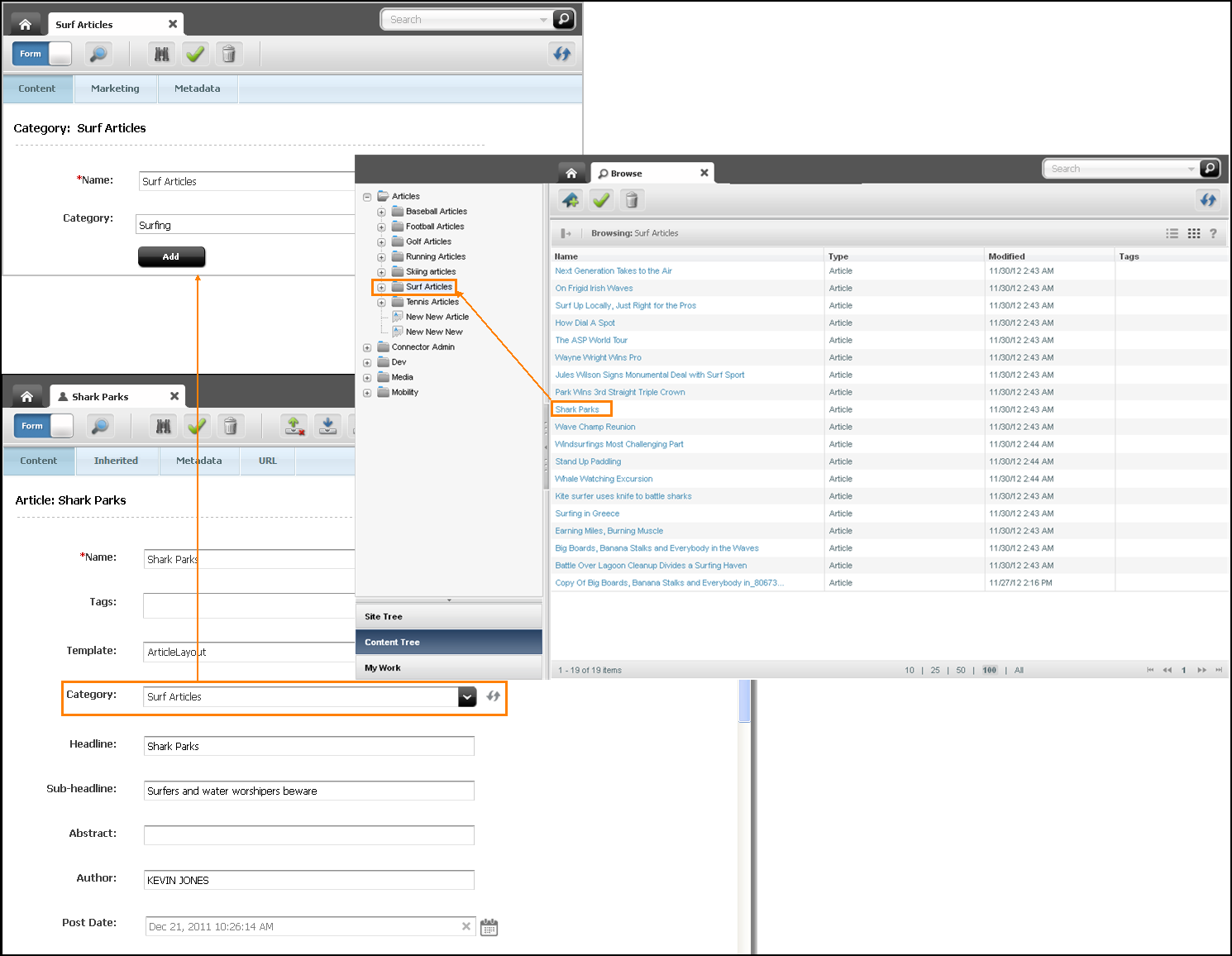Open Marketing tab in Surf Articles form

click(x=115, y=88)
